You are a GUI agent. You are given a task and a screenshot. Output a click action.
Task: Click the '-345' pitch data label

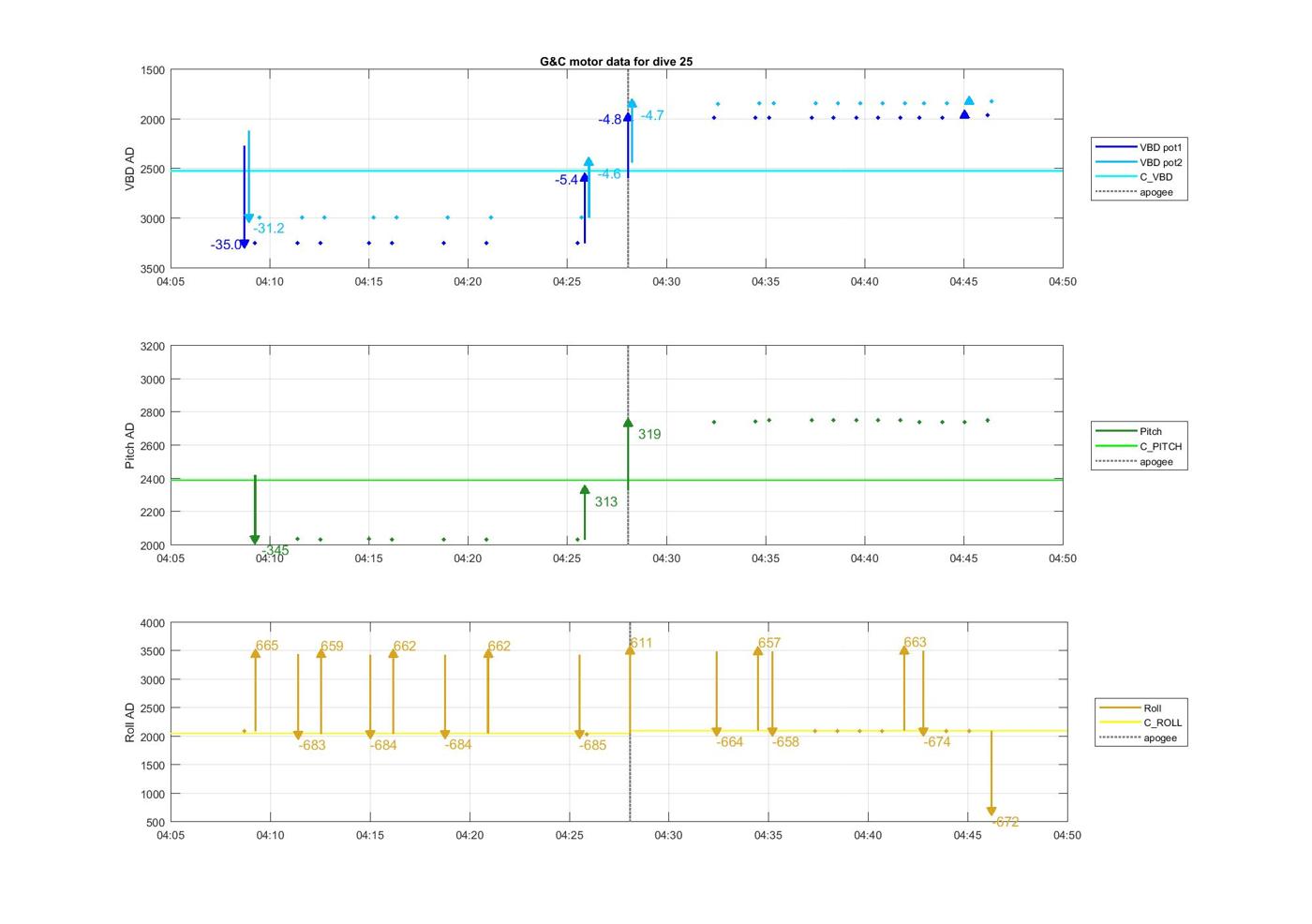pyautogui.click(x=276, y=550)
